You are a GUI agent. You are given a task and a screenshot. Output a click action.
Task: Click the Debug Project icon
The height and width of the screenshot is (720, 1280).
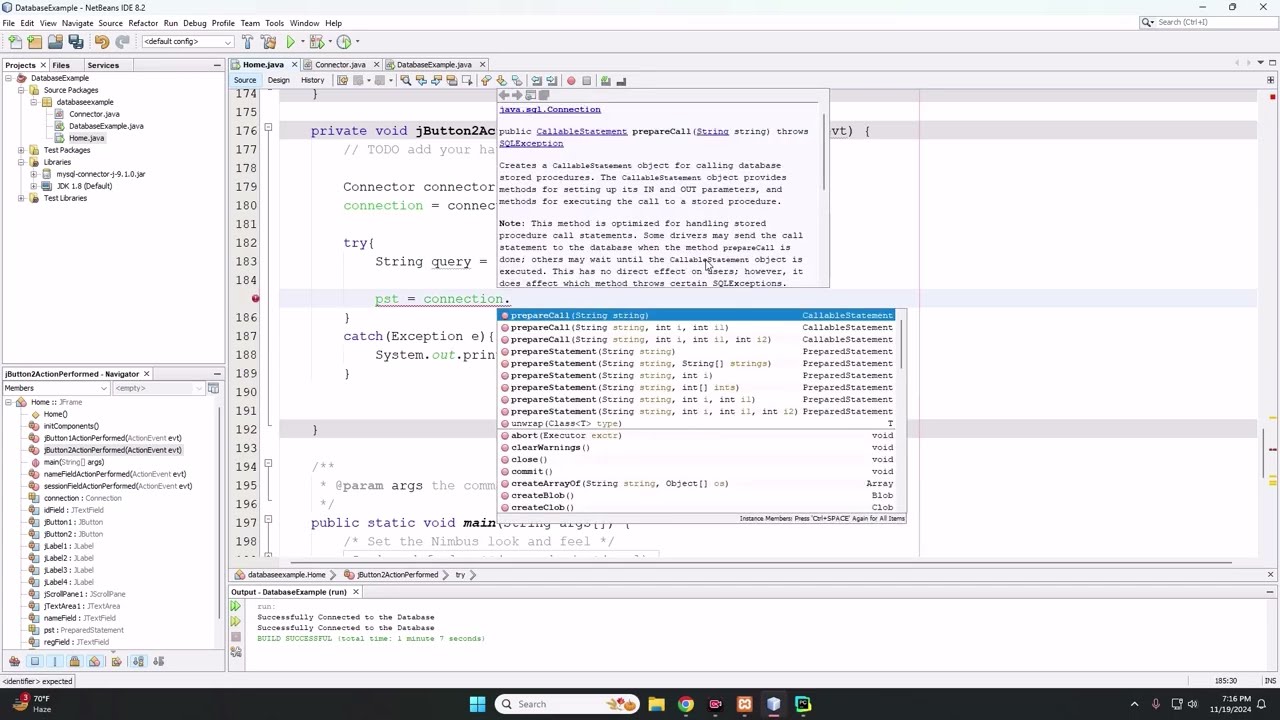click(316, 42)
